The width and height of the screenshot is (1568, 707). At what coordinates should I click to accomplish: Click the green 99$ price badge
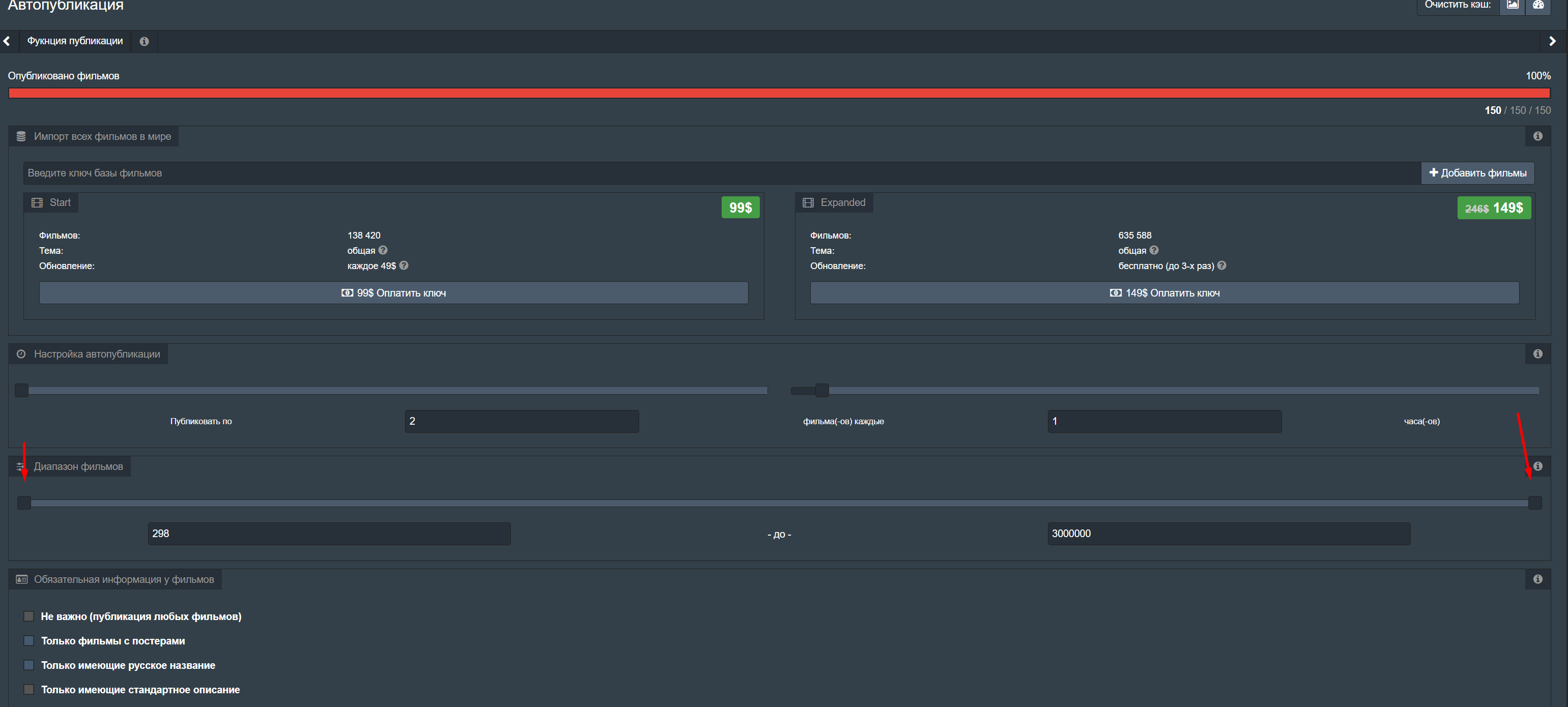[740, 208]
